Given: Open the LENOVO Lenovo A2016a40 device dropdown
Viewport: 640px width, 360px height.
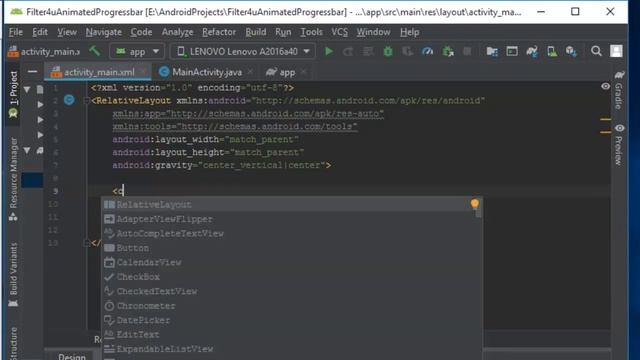Looking at the screenshot, I should click(x=243, y=51).
